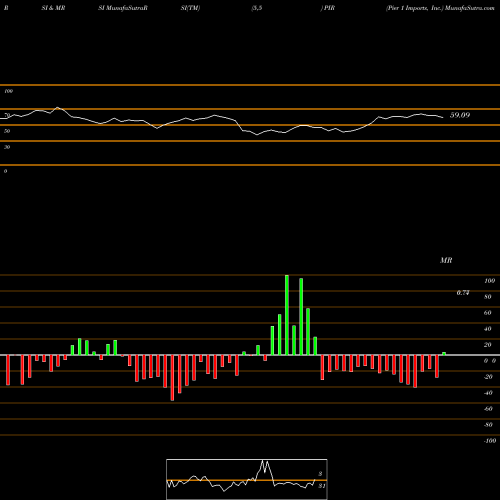Click the 'SI & MR' header text
Image resolution: width=500 pixels, height=500 pixels.
(53, 8)
